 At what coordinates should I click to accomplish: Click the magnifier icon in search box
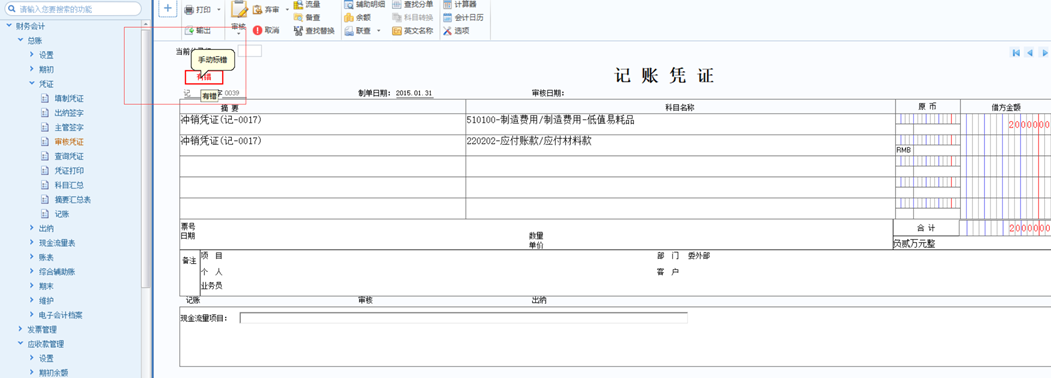tap(11, 9)
